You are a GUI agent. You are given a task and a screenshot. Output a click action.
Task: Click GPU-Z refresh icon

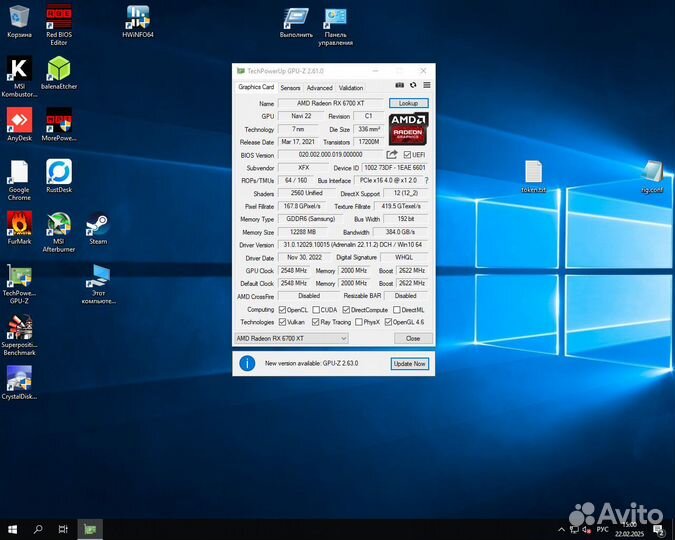tap(413, 85)
